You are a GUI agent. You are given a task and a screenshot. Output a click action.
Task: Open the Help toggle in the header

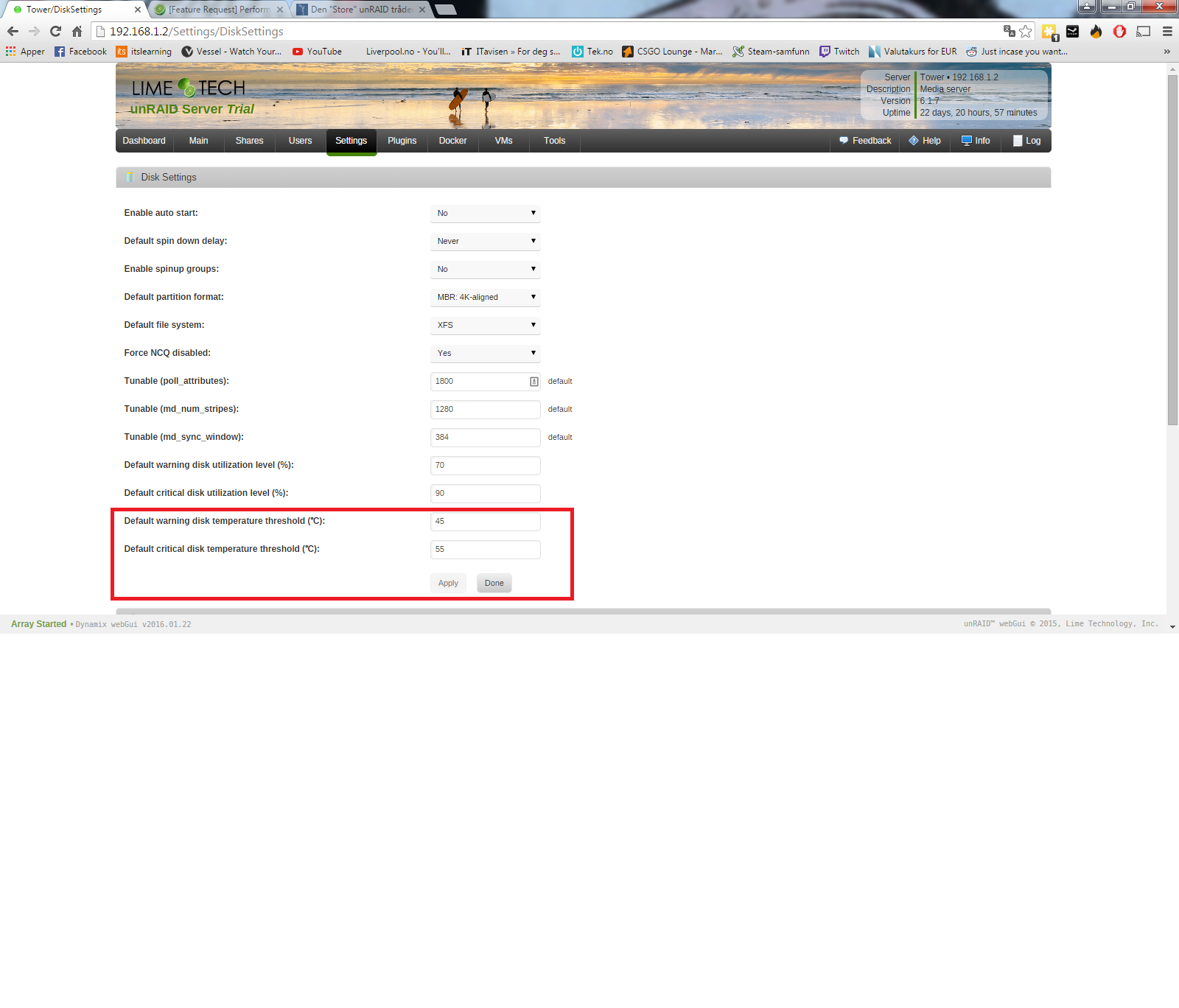(924, 141)
